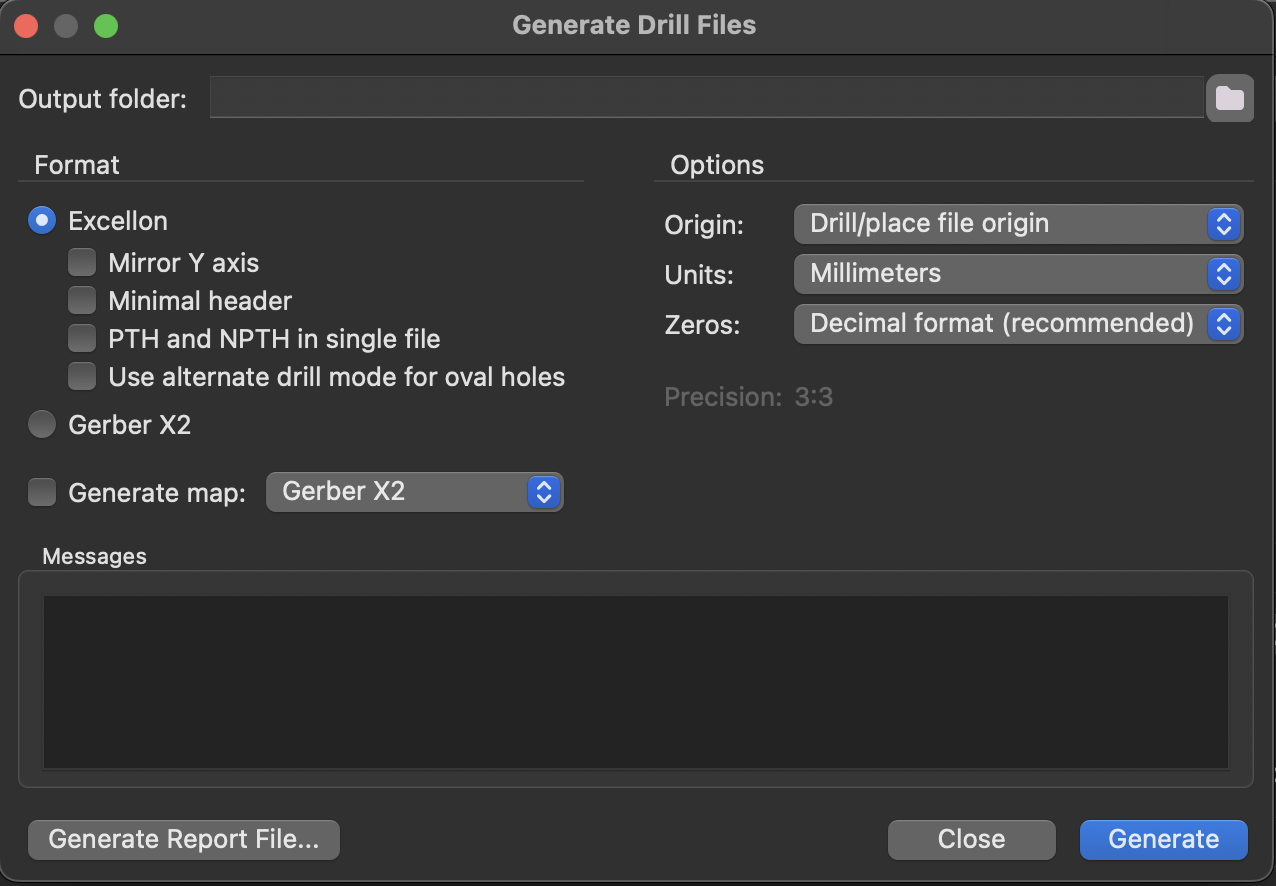Screen dimensions: 1276x886
Task: Click the folder browse icon
Action: [1229, 98]
